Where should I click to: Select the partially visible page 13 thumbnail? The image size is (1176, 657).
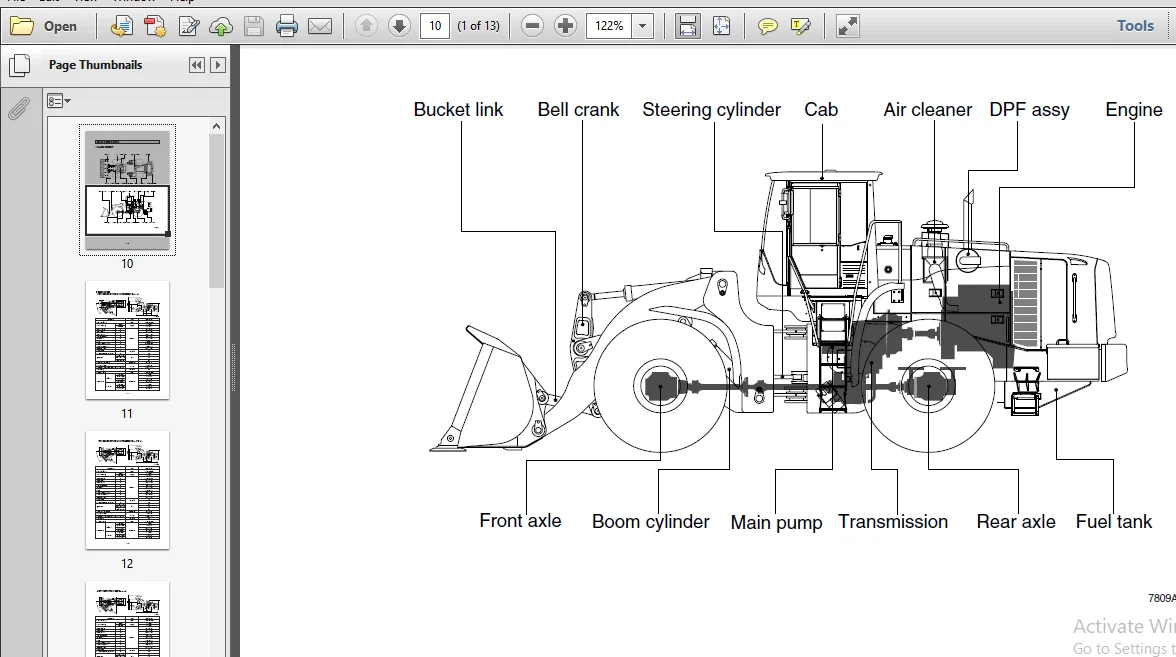click(x=128, y=619)
